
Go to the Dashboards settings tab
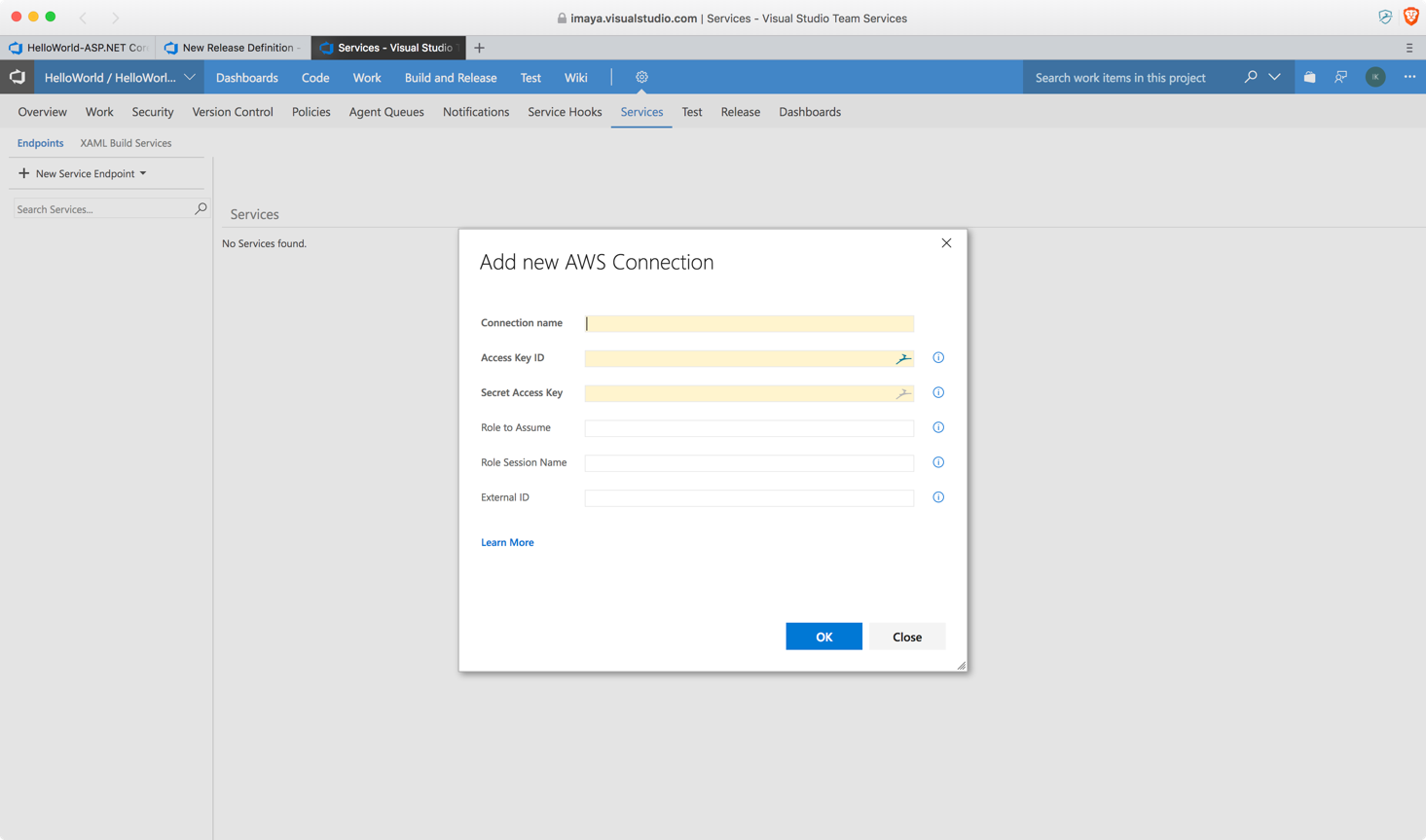[x=810, y=112]
